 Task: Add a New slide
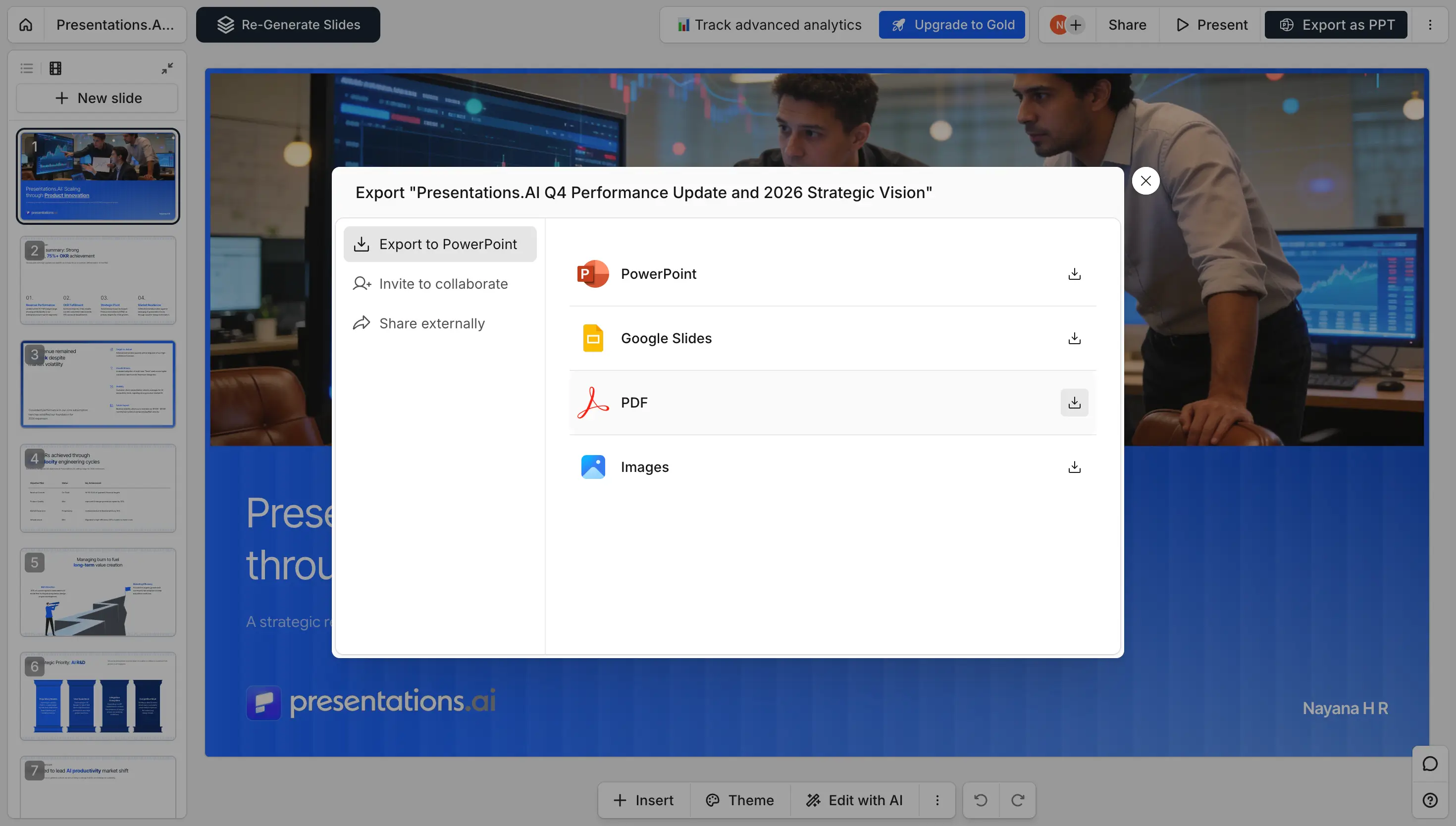(98, 98)
